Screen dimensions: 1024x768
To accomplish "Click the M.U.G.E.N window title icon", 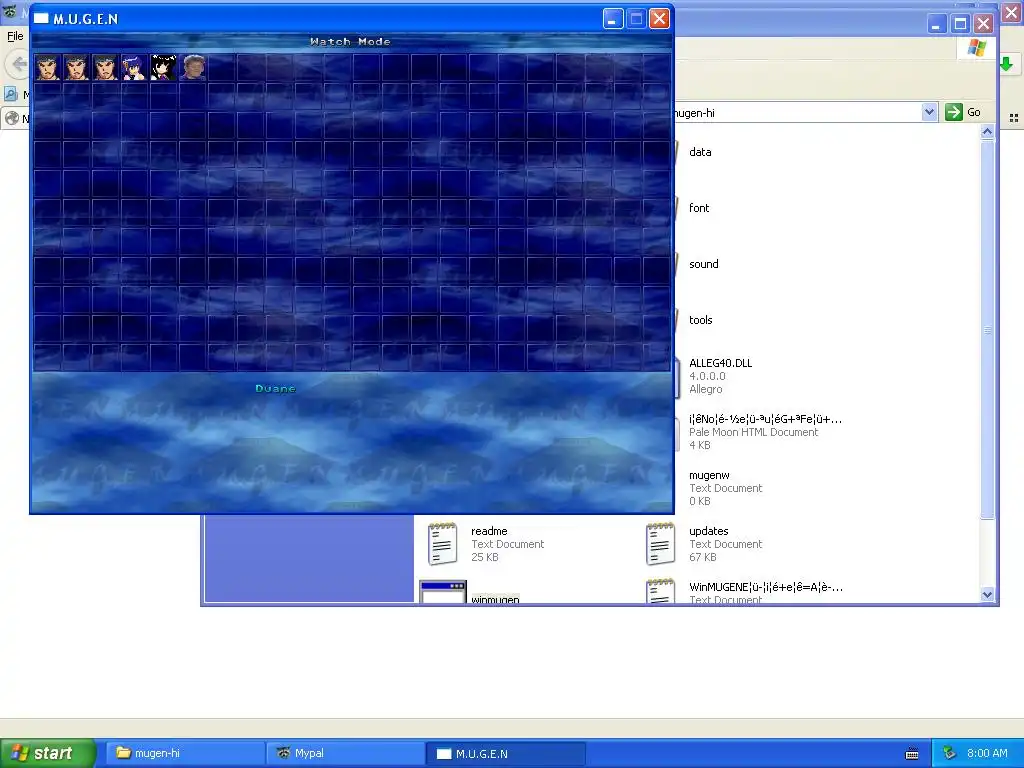I will click(x=41, y=19).
